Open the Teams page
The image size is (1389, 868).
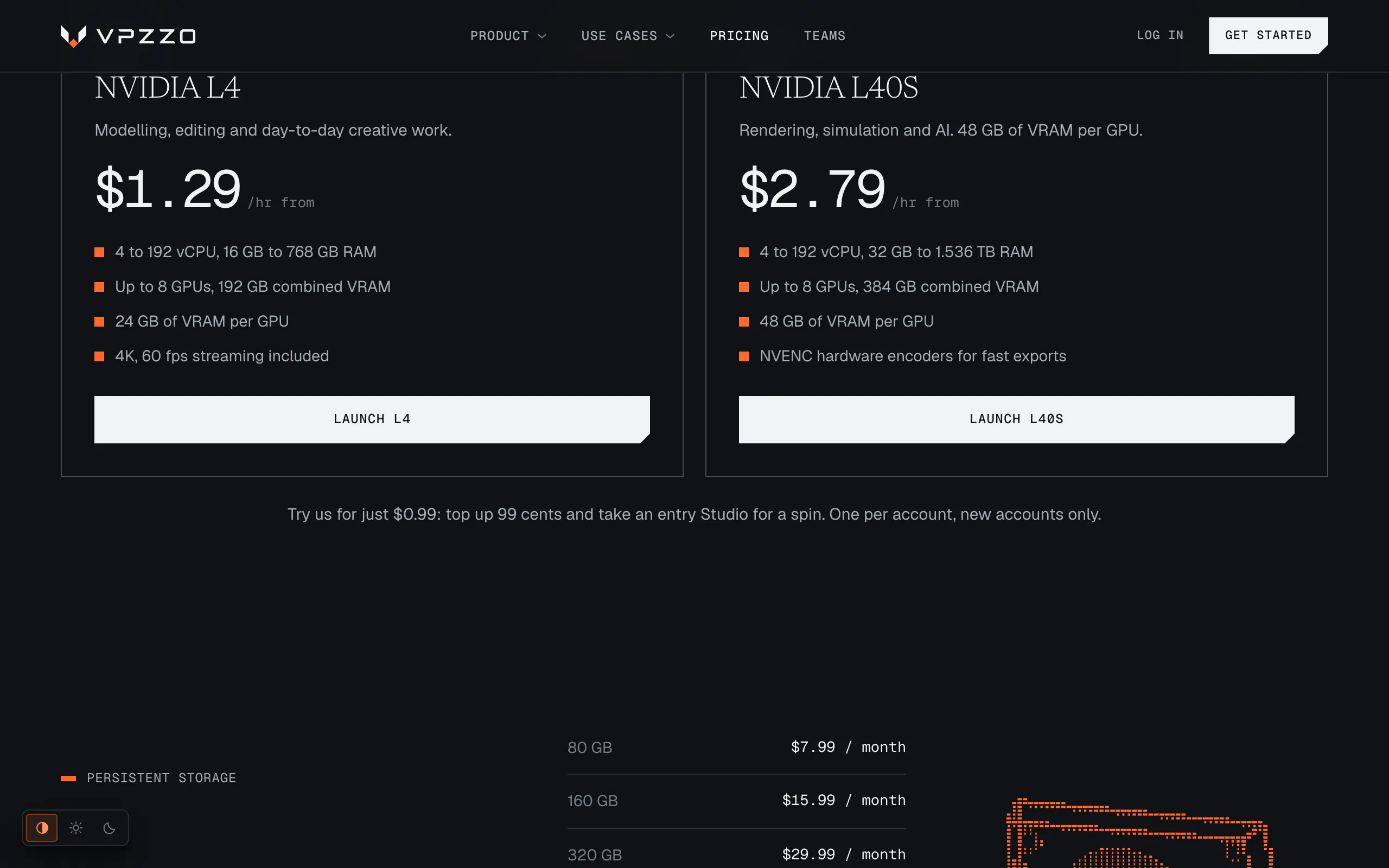tap(824, 36)
